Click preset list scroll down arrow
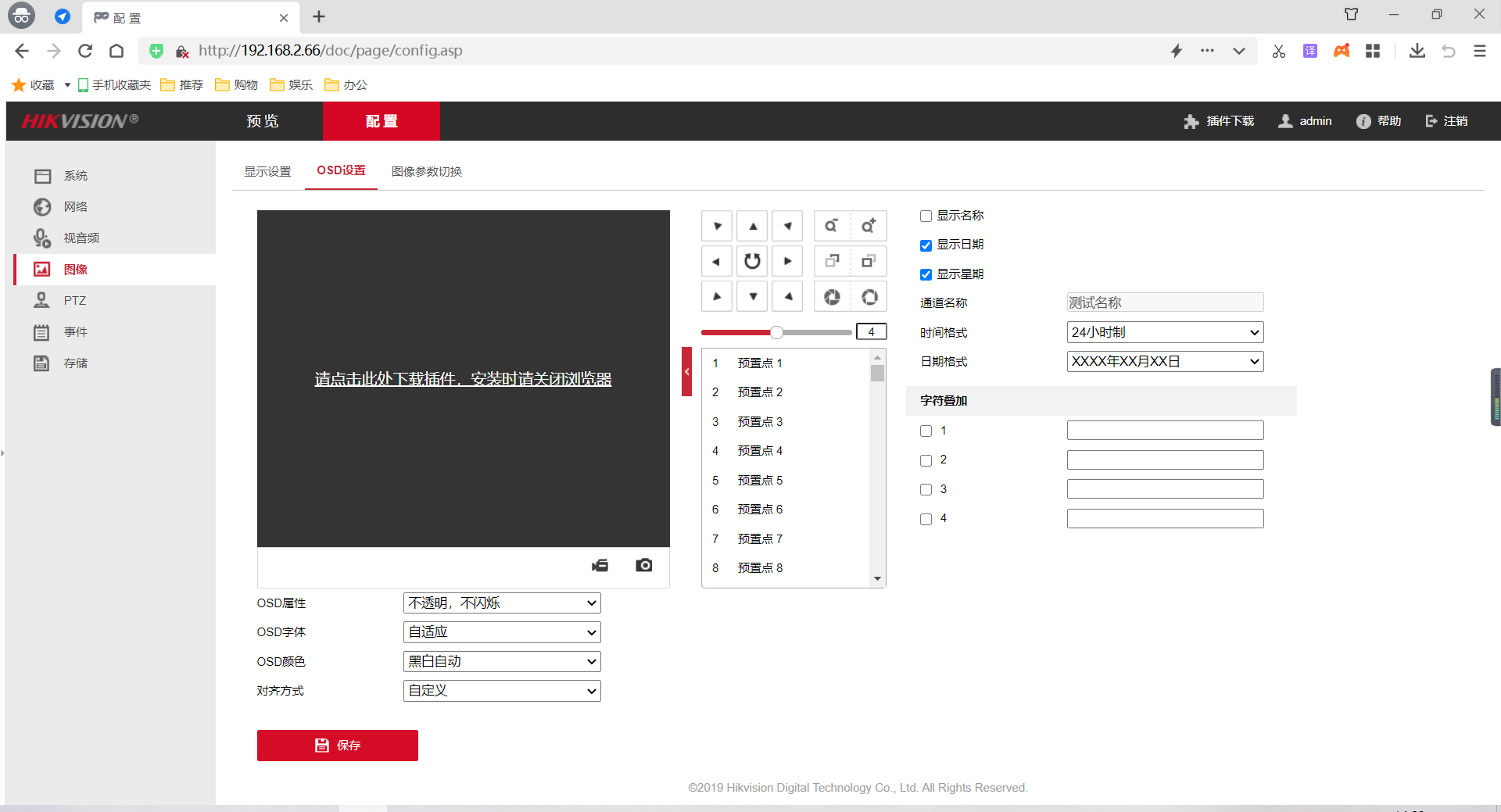This screenshot has width=1501, height=812. [877, 579]
